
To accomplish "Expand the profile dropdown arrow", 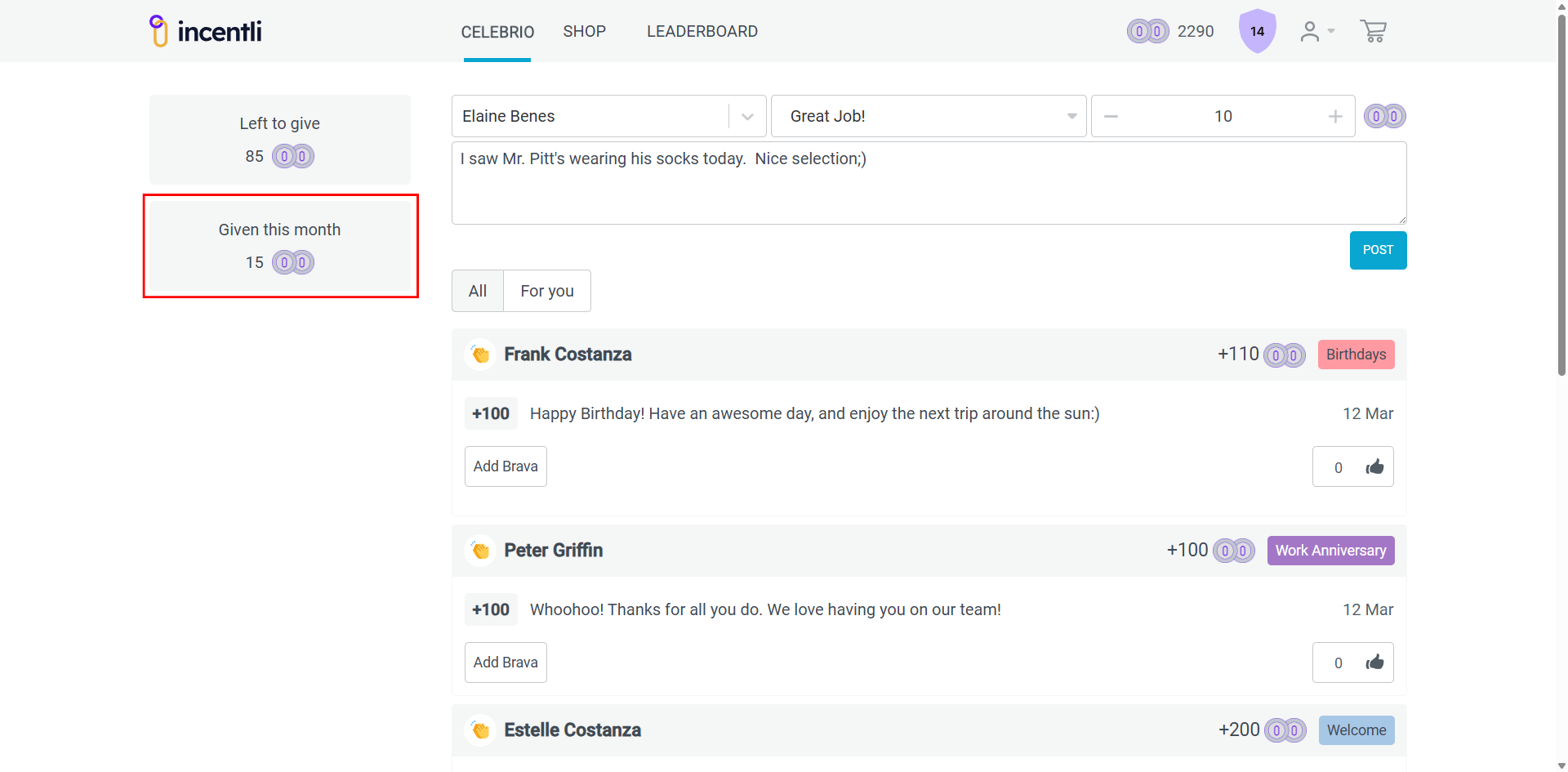I will tap(1331, 31).
